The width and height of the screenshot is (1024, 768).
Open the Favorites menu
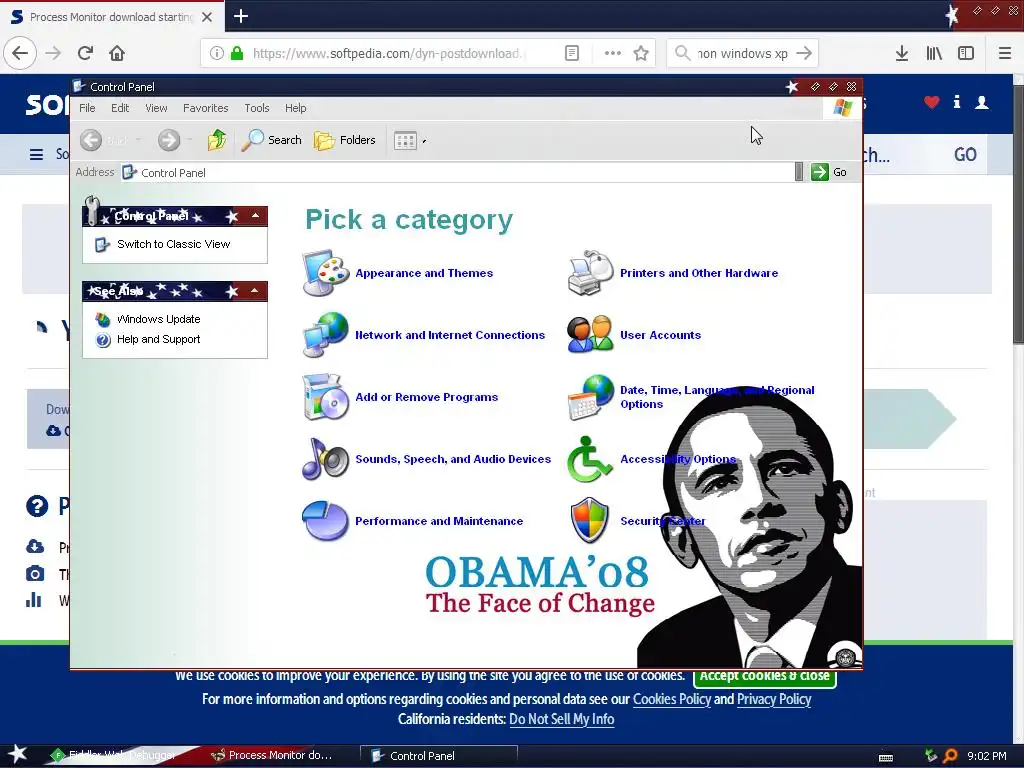205,108
